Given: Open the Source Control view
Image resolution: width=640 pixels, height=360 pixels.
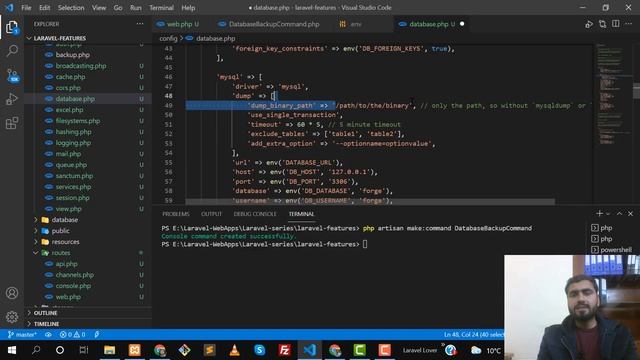Looking at the screenshot, I should (x=12, y=75).
